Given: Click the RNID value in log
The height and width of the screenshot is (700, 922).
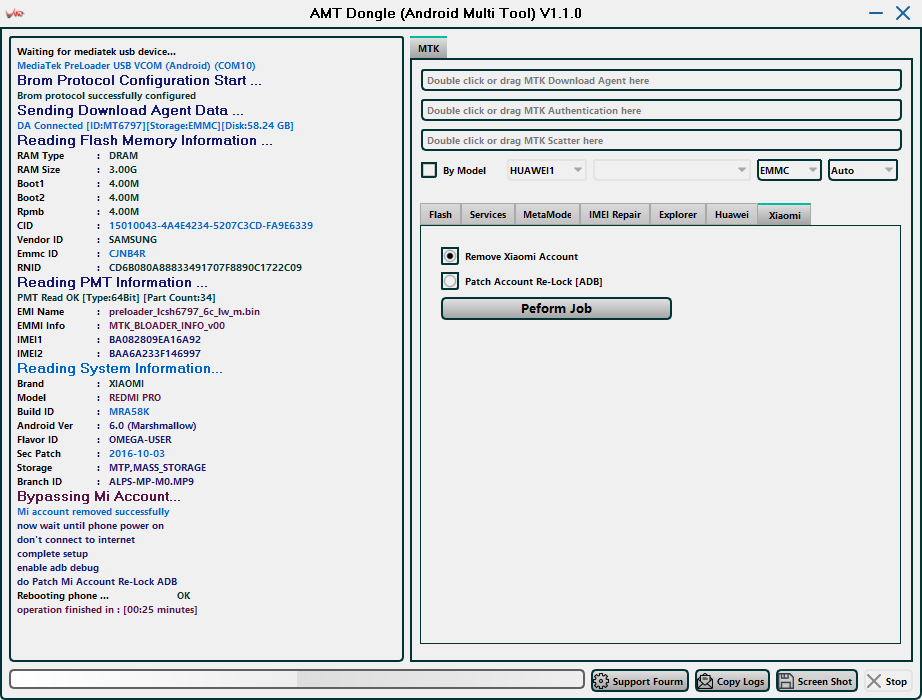Looking at the screenshot, I should click(205, 268).
